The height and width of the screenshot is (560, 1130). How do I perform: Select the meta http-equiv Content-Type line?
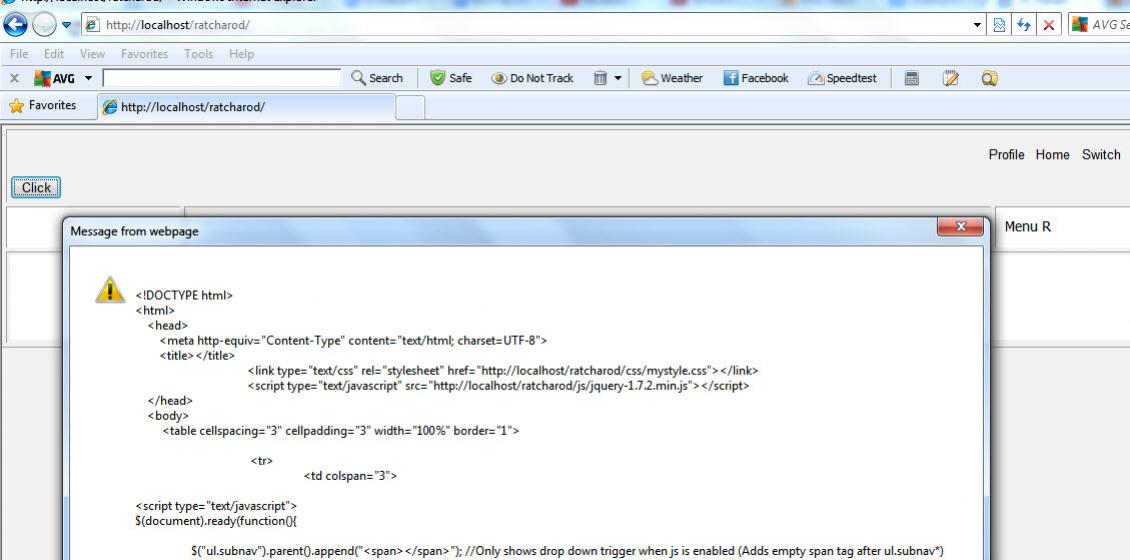coord(353,340)
